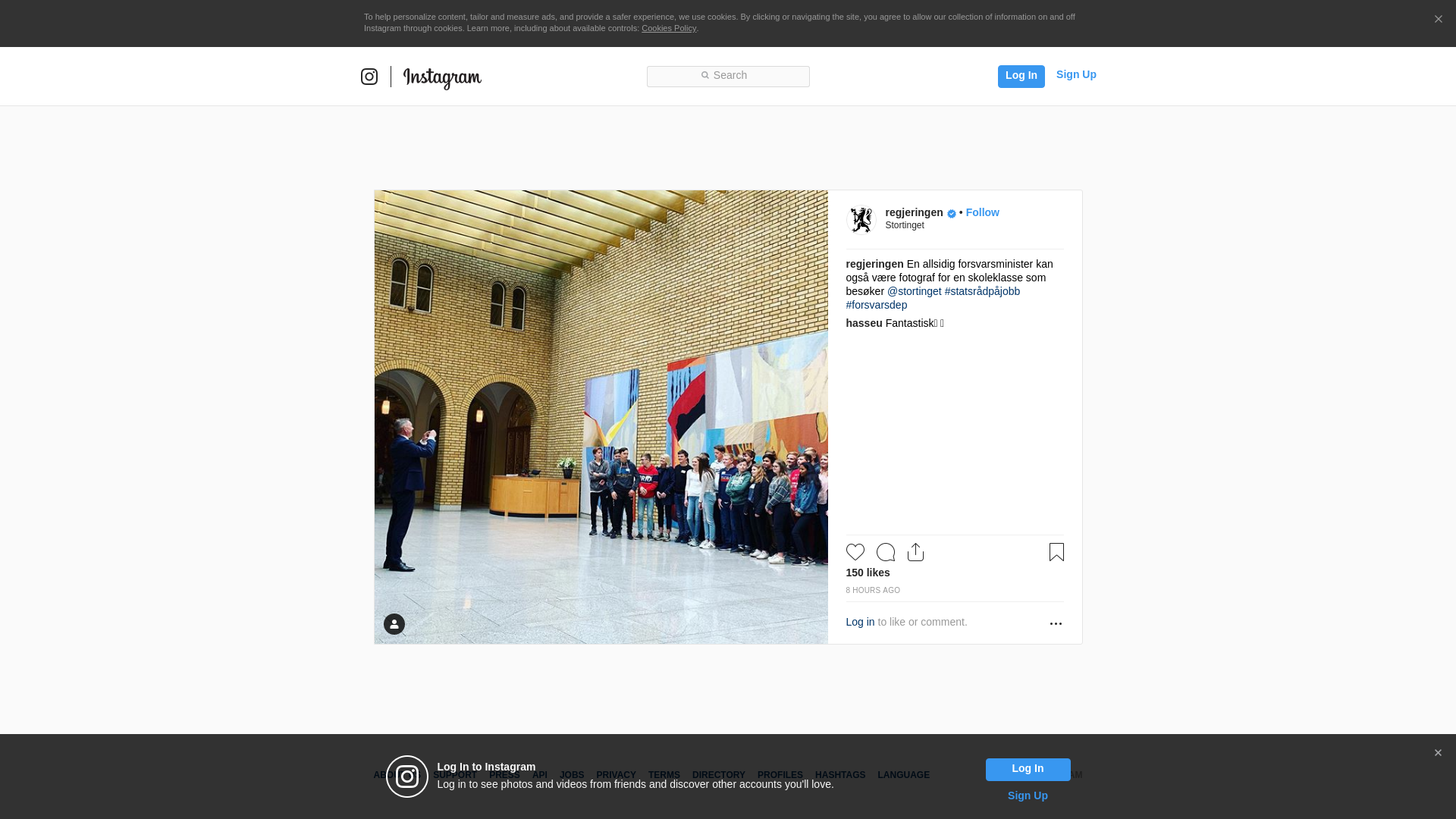The height and width of the screenshot is (819, 1456).
Task: Open regjeringen profile avatar
Action: (x=861, y=220)
